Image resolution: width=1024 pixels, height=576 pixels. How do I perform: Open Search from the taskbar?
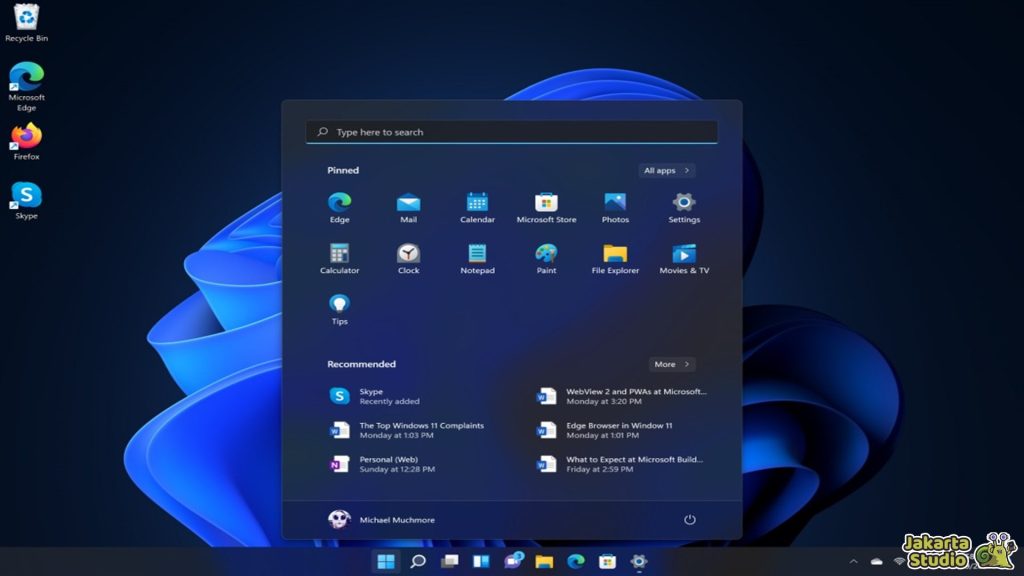click(x=418, y=561)
